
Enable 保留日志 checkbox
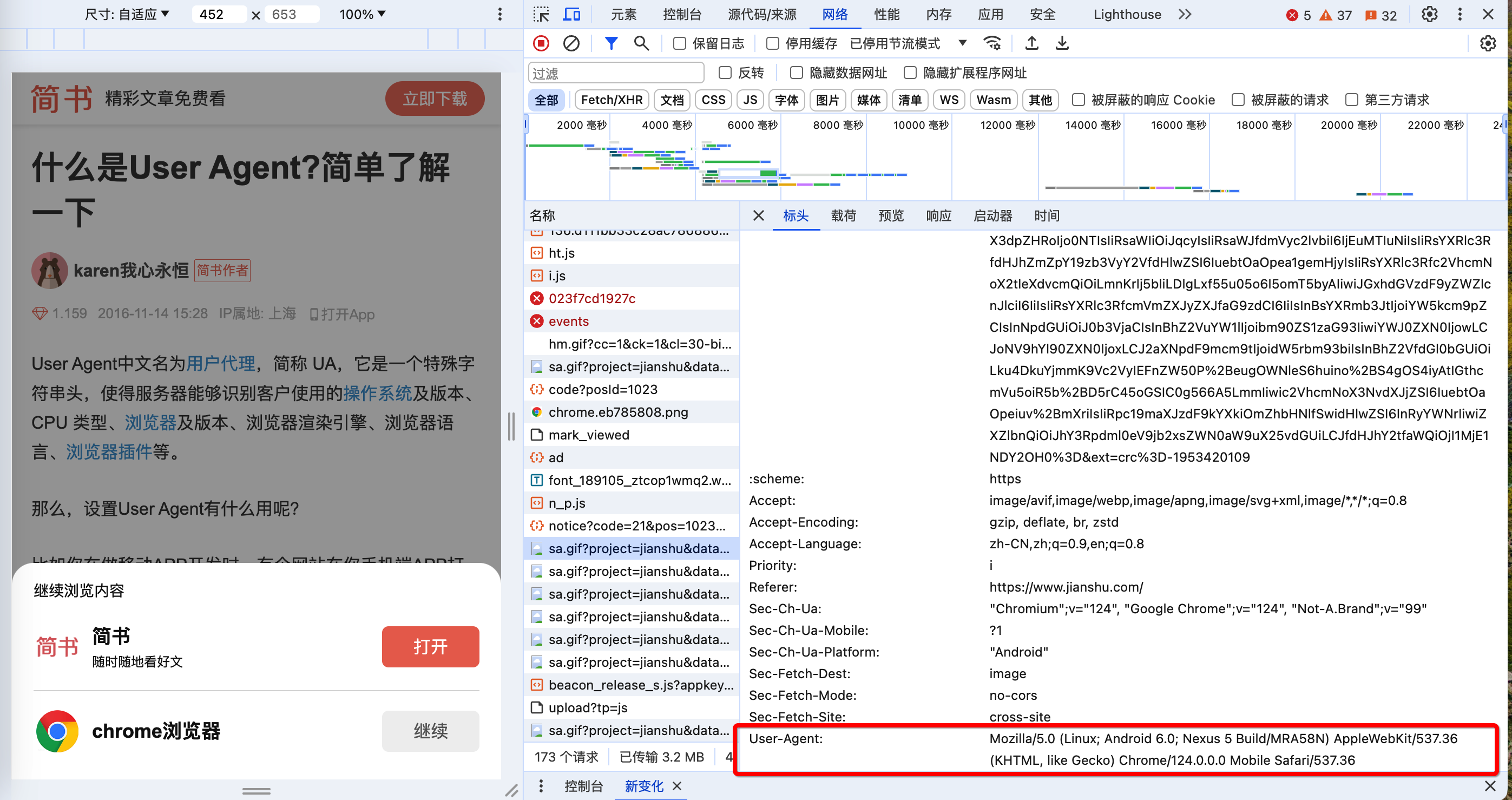[x=679, y=43]
